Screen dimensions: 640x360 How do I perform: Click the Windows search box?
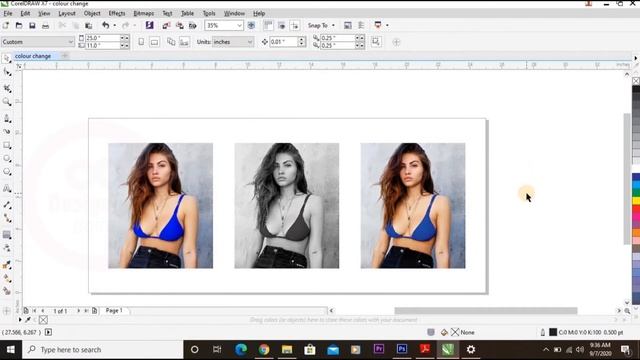tap(103, 350)
